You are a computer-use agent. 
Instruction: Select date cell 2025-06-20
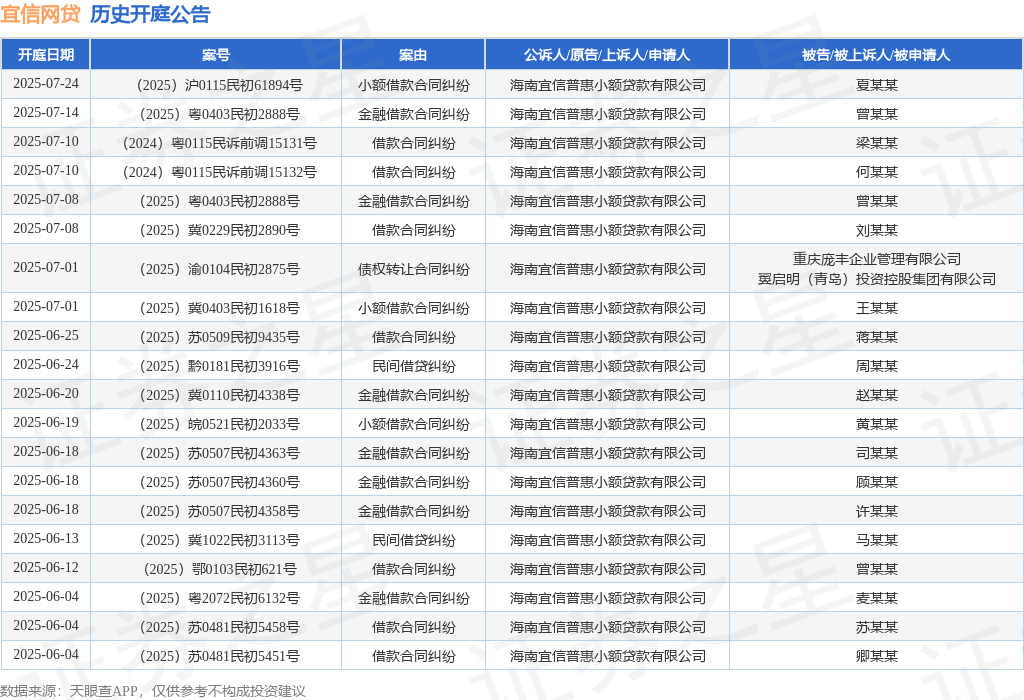pos(46,393)
